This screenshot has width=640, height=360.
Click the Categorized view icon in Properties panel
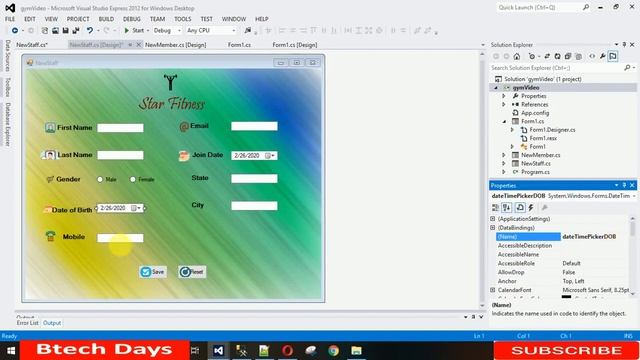tap(496, 208)
